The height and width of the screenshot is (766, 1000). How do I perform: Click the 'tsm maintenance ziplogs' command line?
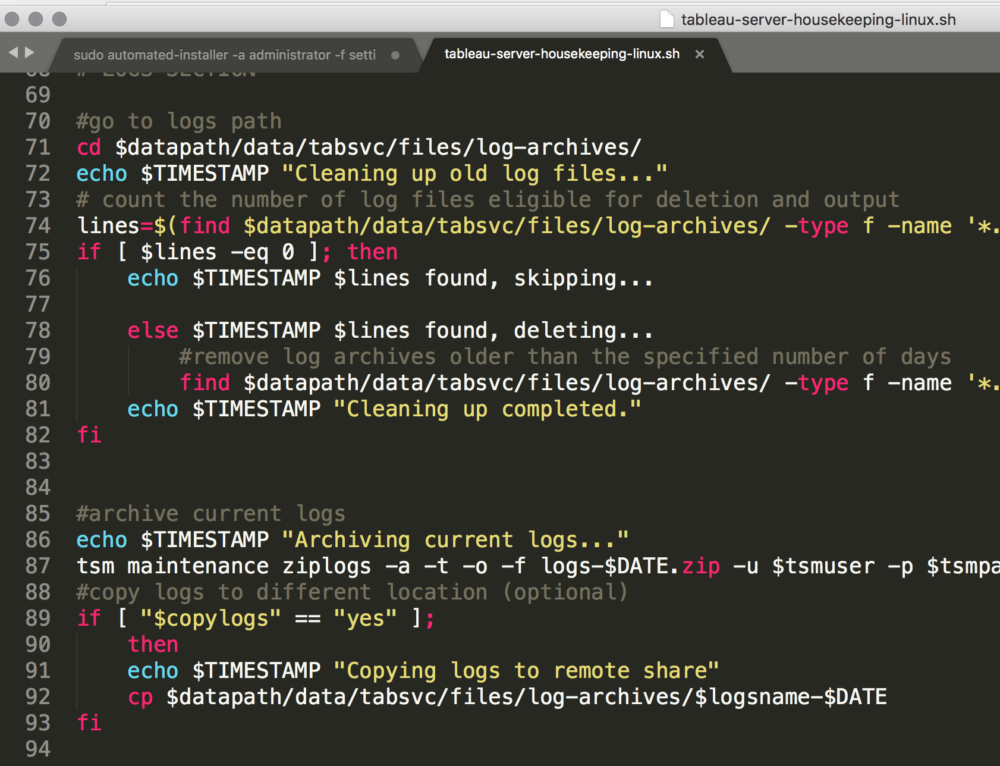pyautogui.click(x=538, y=566)
